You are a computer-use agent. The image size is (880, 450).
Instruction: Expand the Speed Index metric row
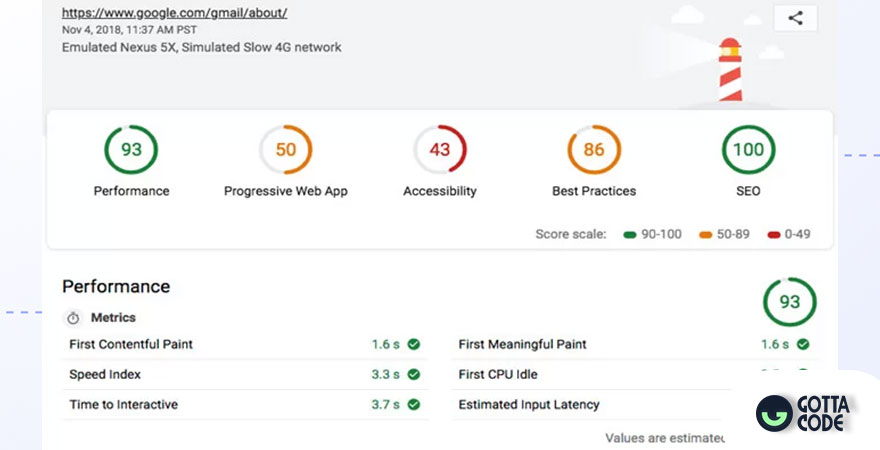click(x=245, y=375)
